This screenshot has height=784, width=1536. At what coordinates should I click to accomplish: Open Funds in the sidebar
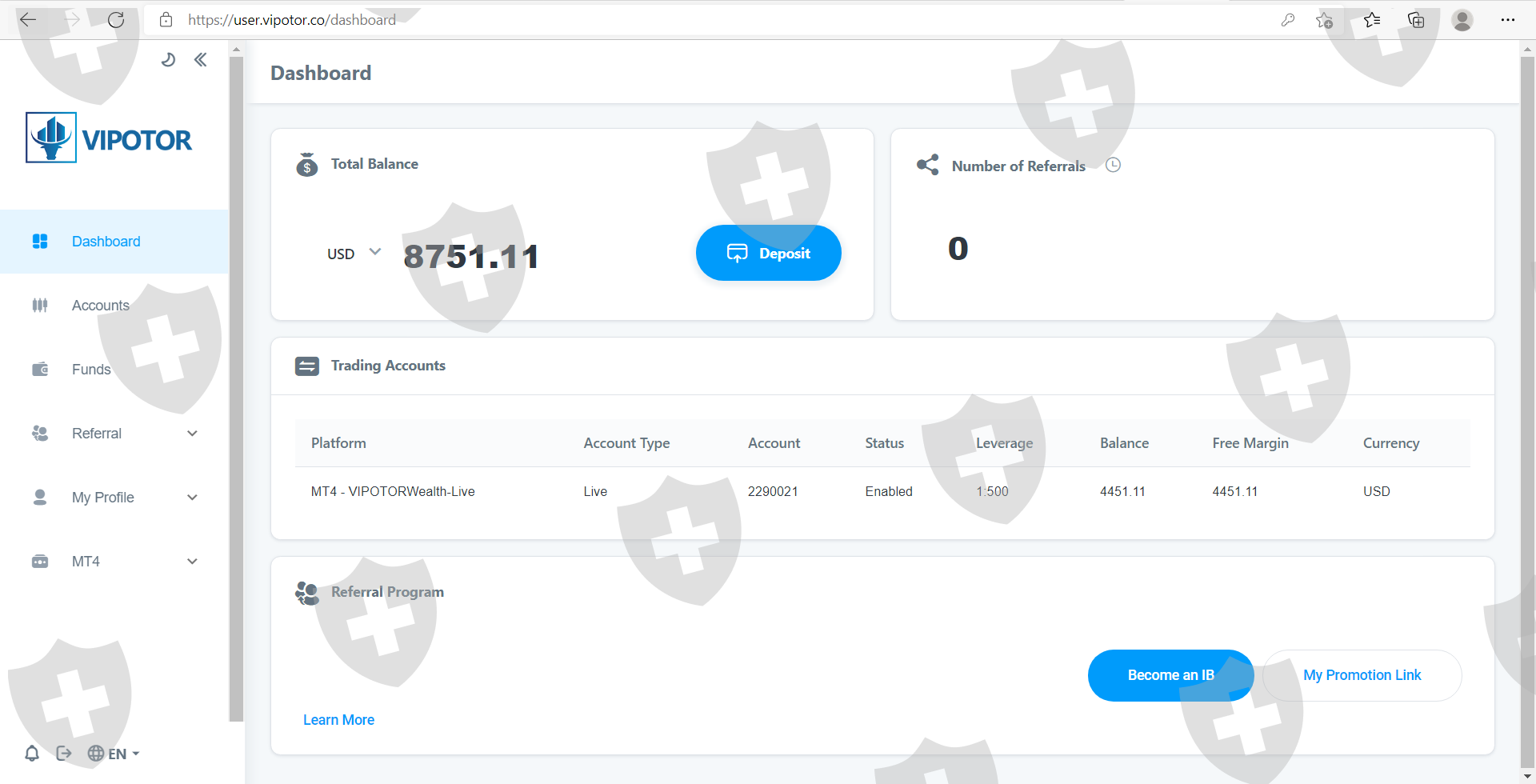pyautogui.click(x=90, y=370)
